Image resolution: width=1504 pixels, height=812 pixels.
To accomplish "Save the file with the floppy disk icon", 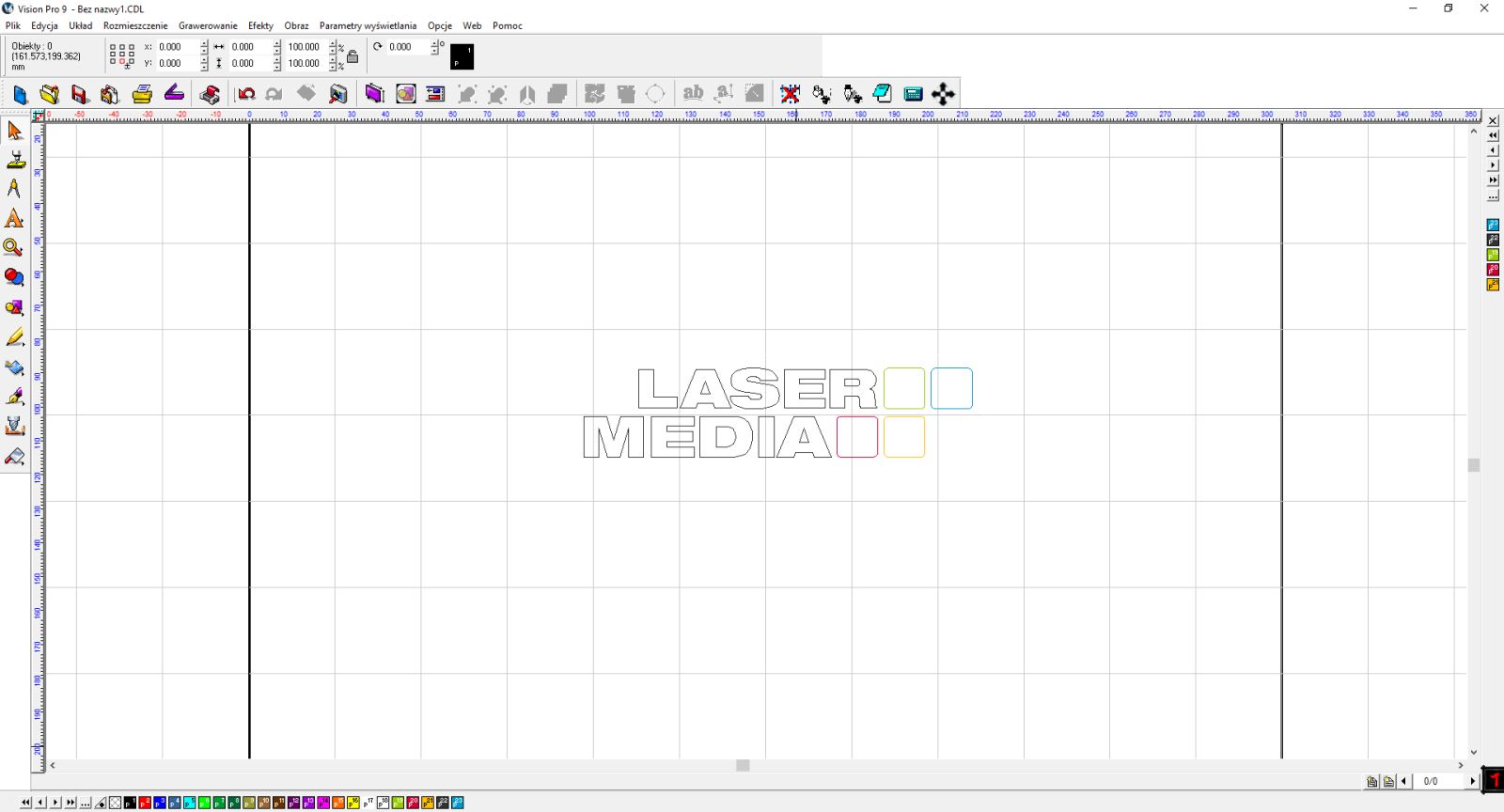I will click(80, 94).
